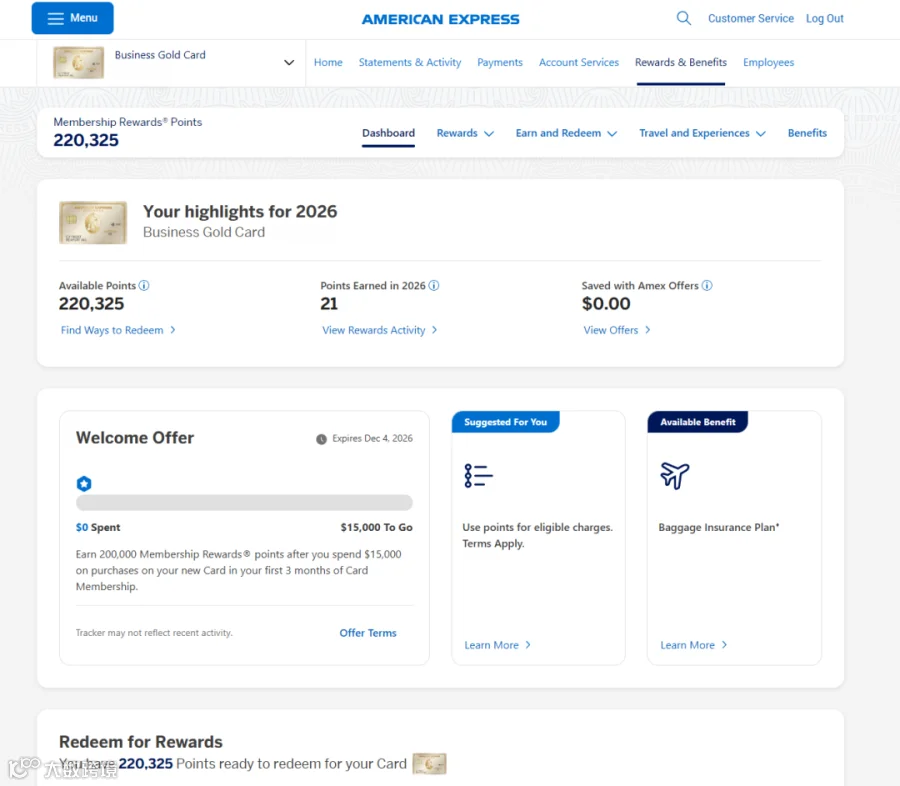This screenshot has width=900, height=786.
Task: Go to the Employees tab
Action: coord(768,62)
